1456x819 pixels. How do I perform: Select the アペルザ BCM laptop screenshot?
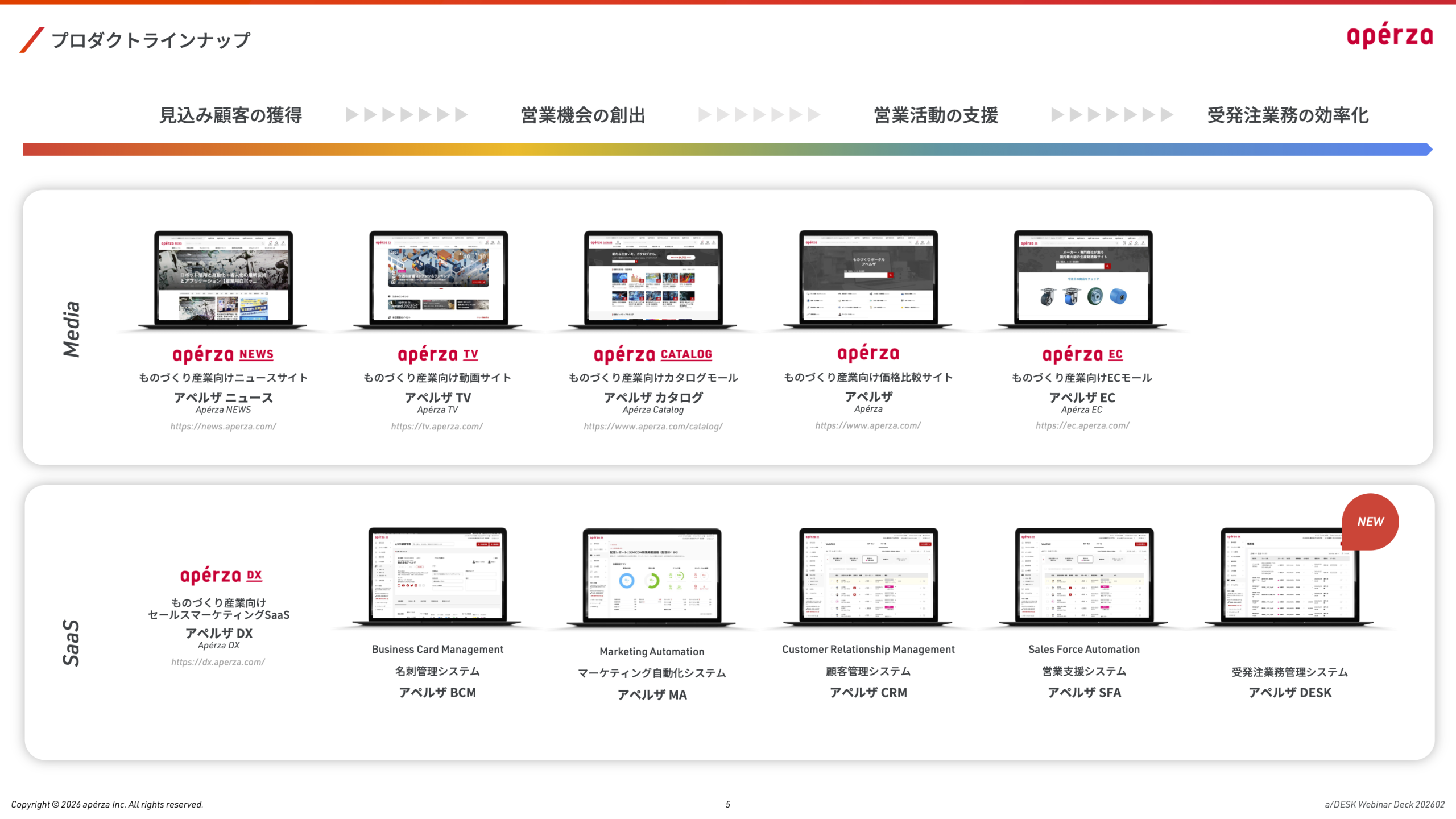[x=437, y=576]
